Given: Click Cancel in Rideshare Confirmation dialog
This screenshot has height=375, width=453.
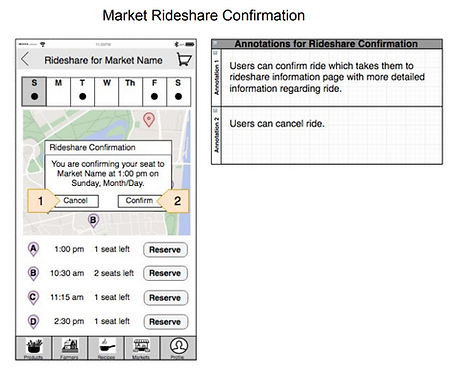Looking at the screenshot, I should pos(76,201).
